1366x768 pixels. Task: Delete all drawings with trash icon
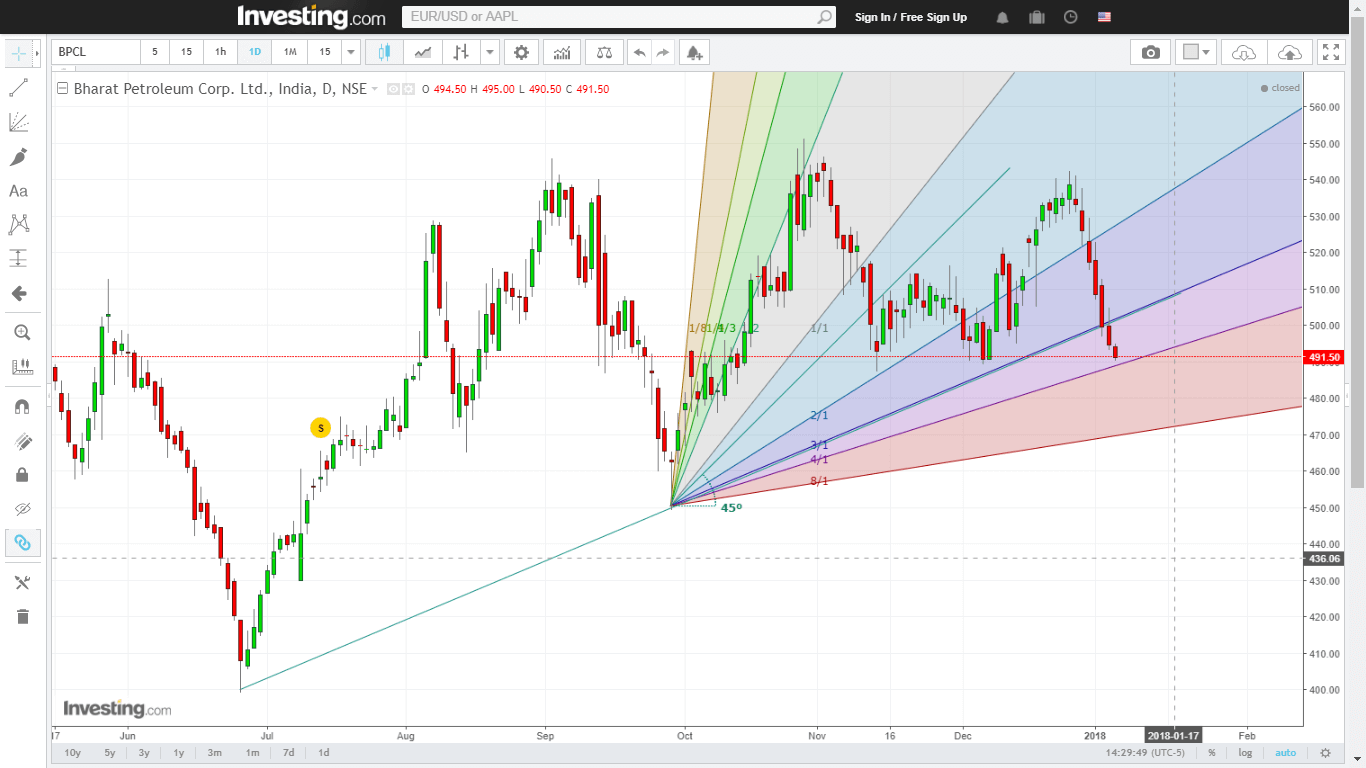[x=22, y=617]
